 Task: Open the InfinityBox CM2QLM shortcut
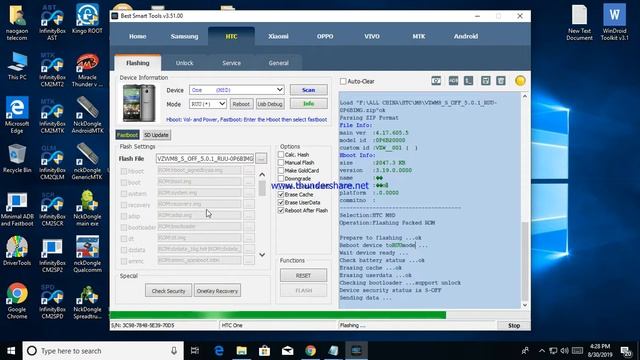point(52,162)
